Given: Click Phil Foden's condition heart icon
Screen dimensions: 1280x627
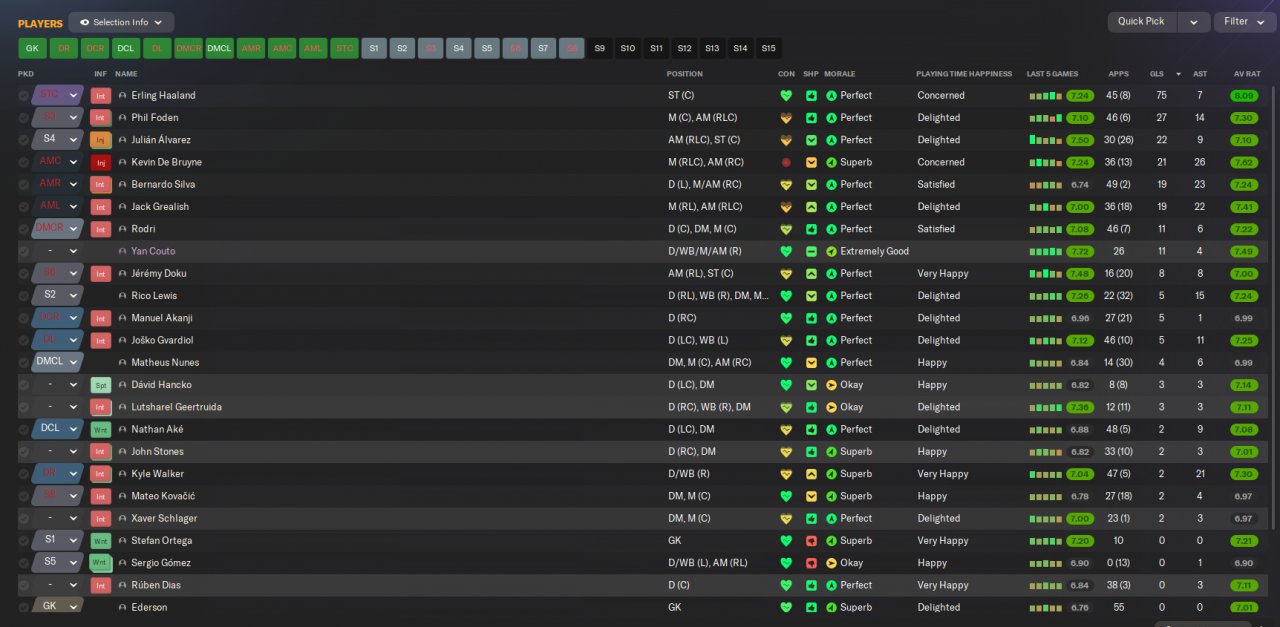Looking at the screenshot, I should pos(786,118).
